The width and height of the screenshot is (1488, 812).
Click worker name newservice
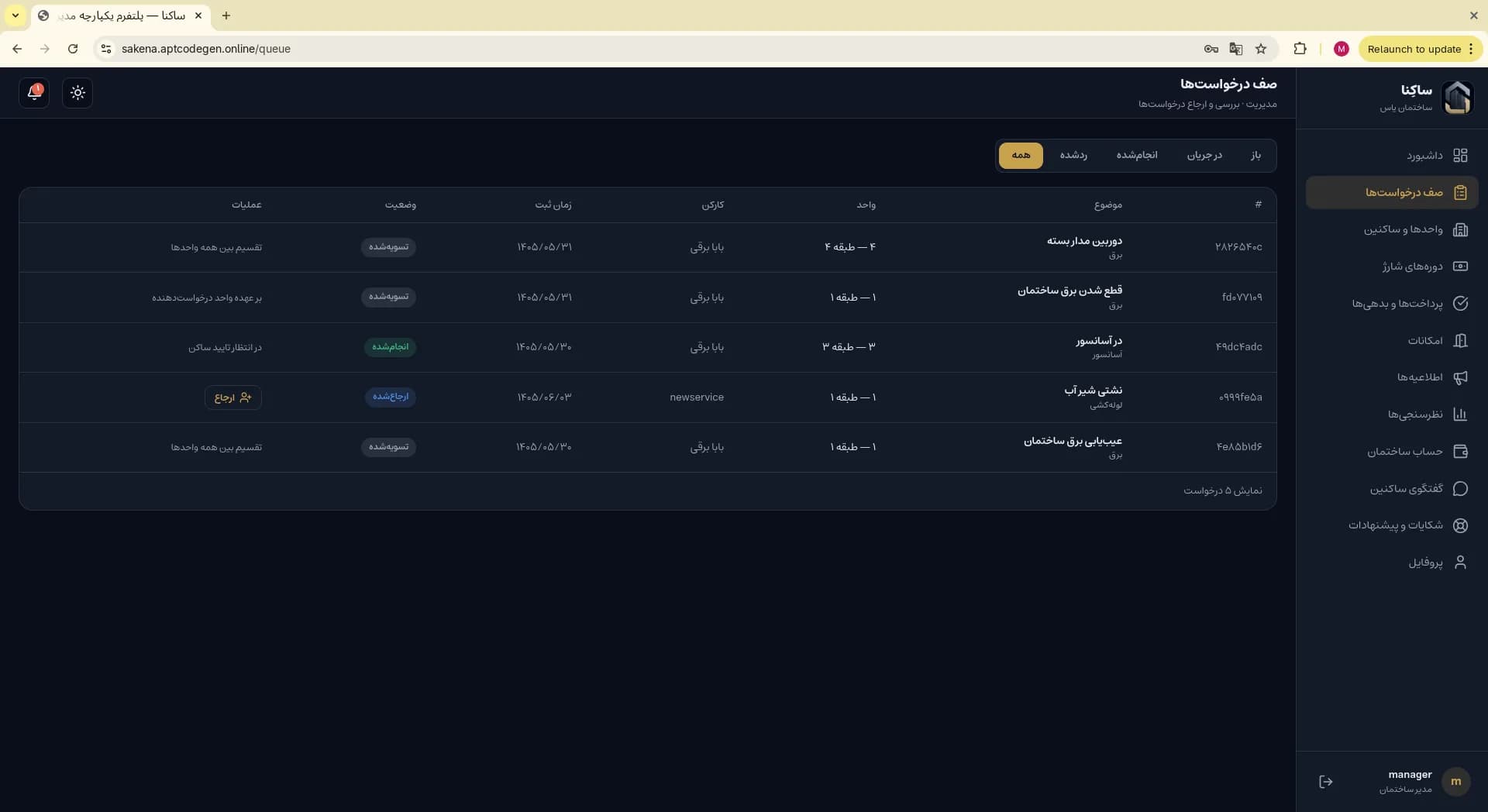(697, 397)
